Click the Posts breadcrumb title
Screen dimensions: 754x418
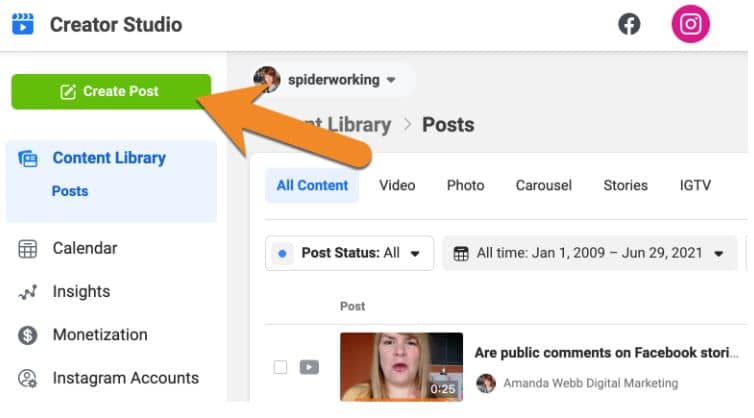[448, 125]
